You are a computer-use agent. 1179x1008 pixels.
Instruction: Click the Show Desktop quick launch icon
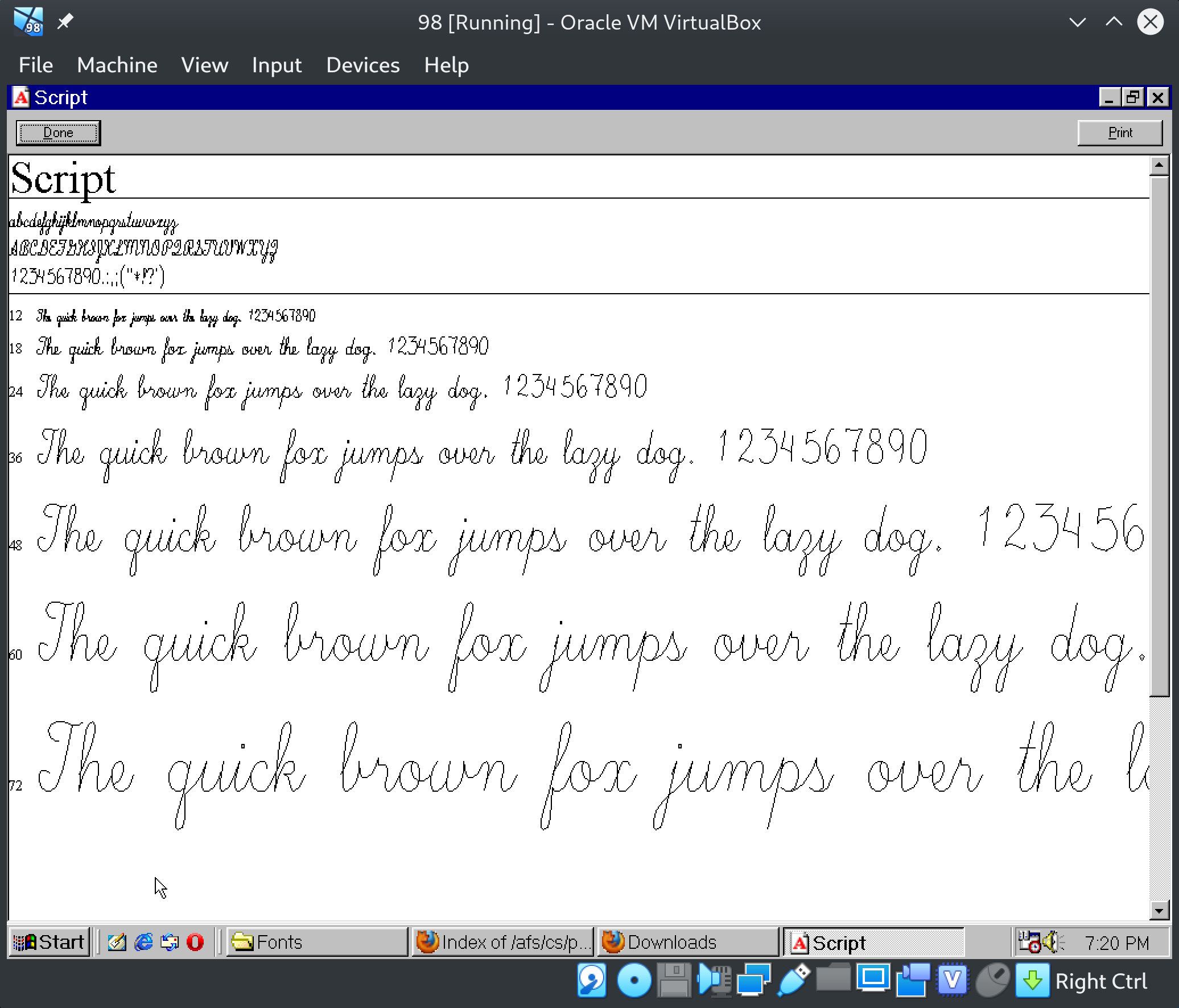pos(117,942)
